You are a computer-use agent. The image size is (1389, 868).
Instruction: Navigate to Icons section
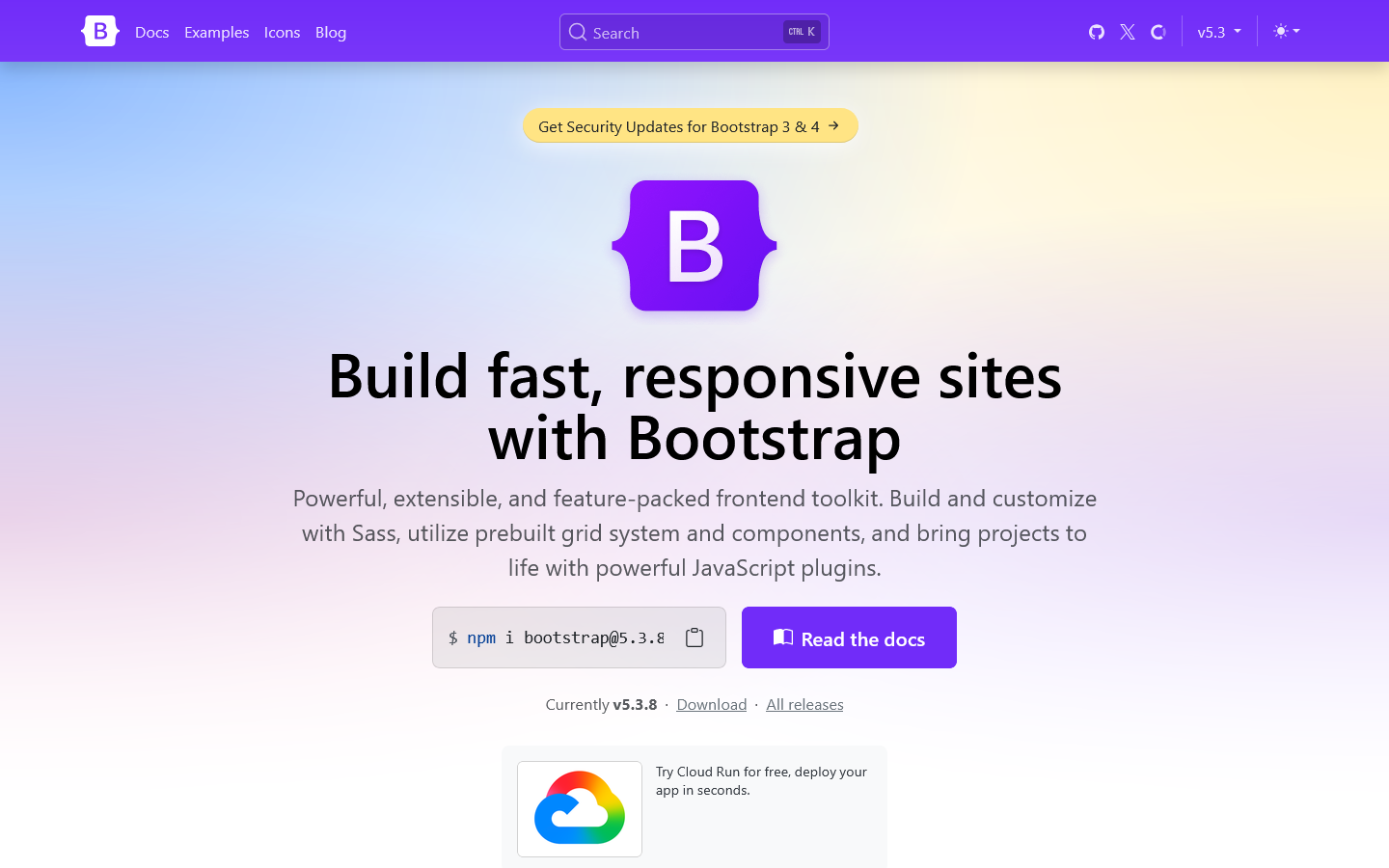[282, 32]
